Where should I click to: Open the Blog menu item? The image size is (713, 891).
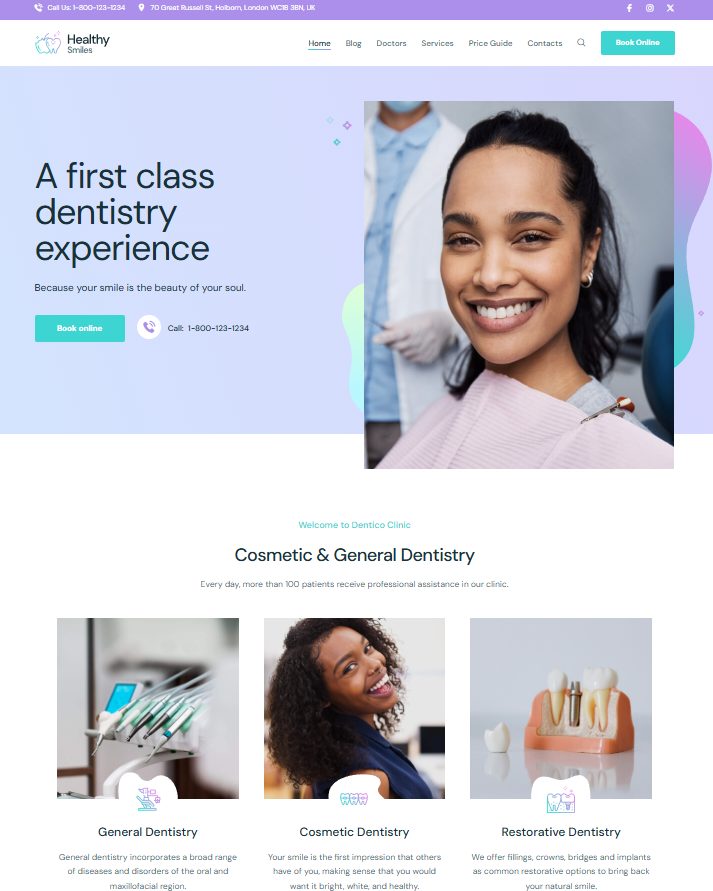(353, 43)
